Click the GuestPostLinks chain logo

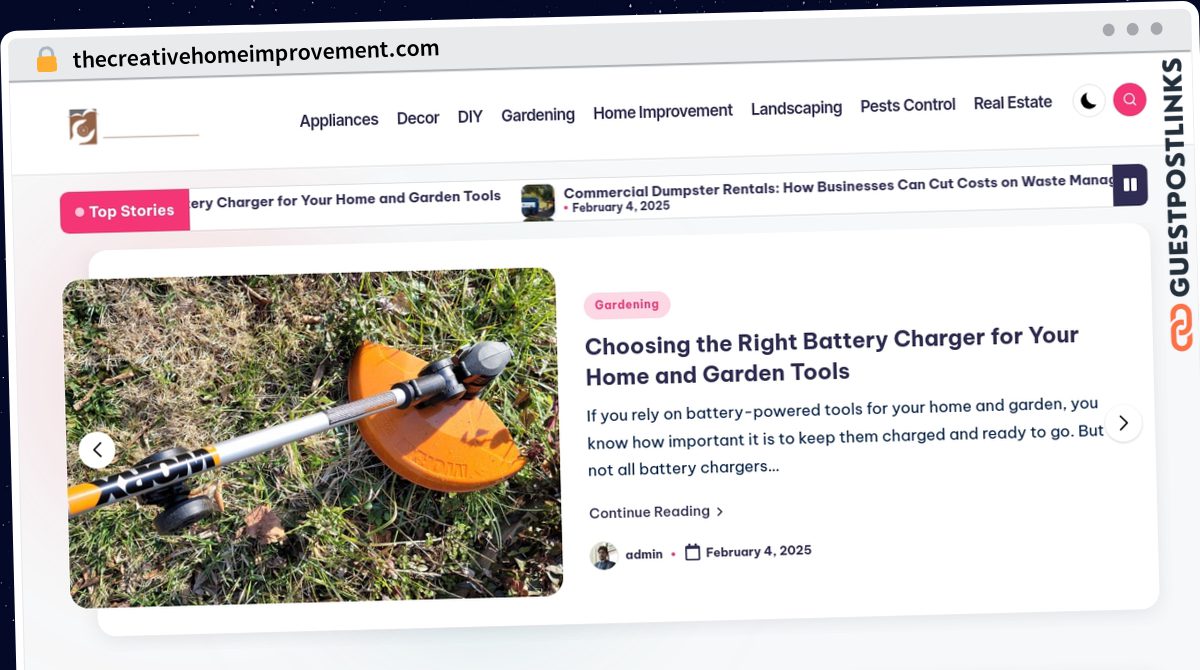[1182, 328]
